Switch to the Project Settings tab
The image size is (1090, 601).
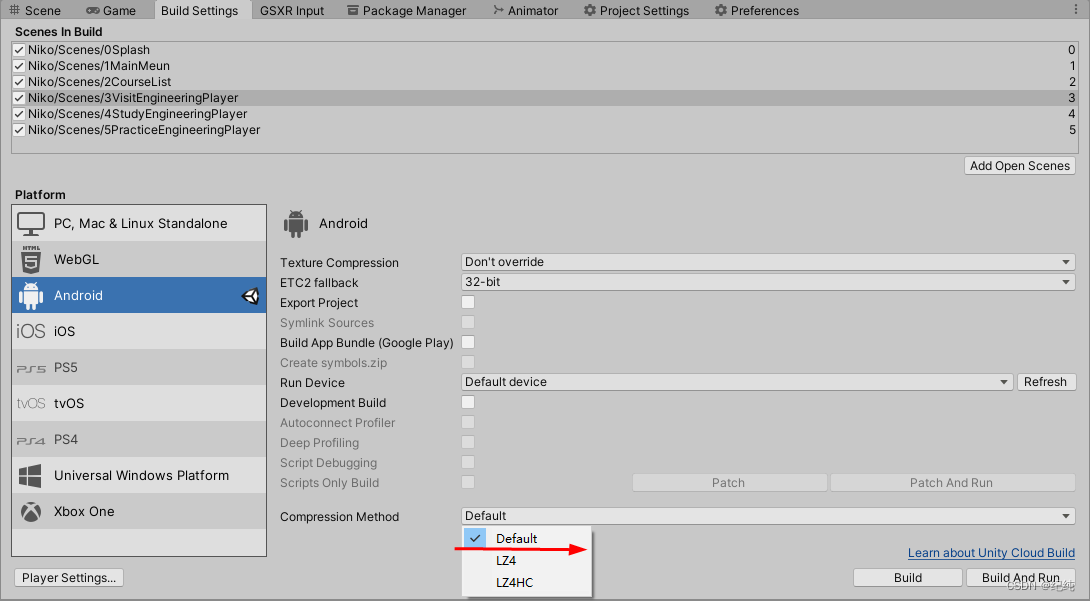(636, 10)
